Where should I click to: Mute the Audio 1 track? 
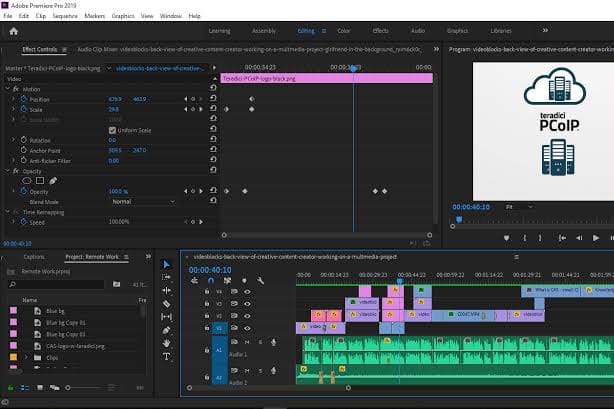click(246, 341)
